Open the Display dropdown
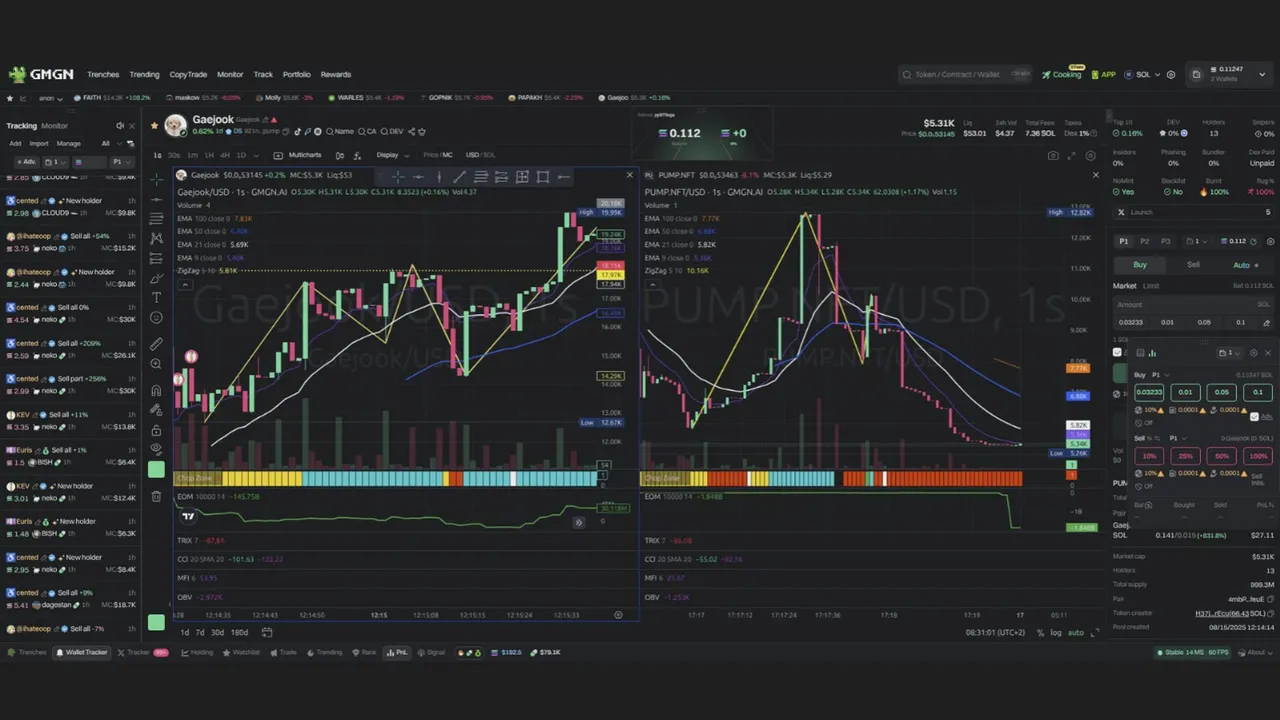Viewport: 1280px width, 720px height. coord(391,155)
